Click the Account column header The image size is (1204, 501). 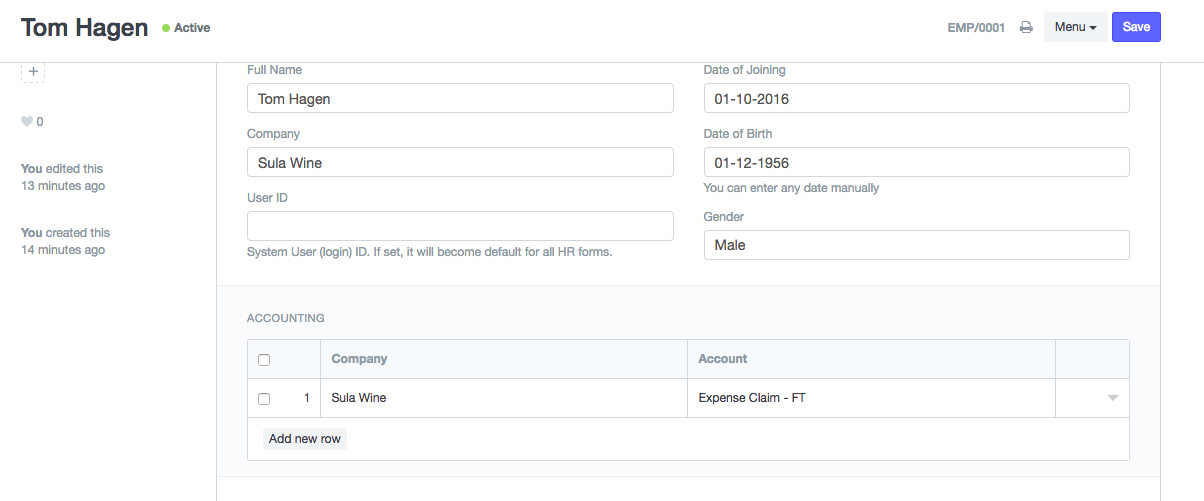point(722,359)
